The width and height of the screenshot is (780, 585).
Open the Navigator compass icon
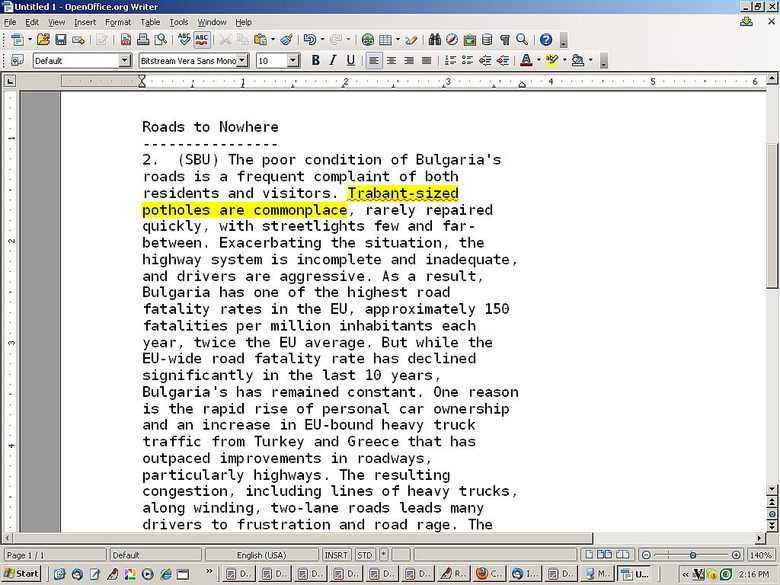(x=452, y=40)
